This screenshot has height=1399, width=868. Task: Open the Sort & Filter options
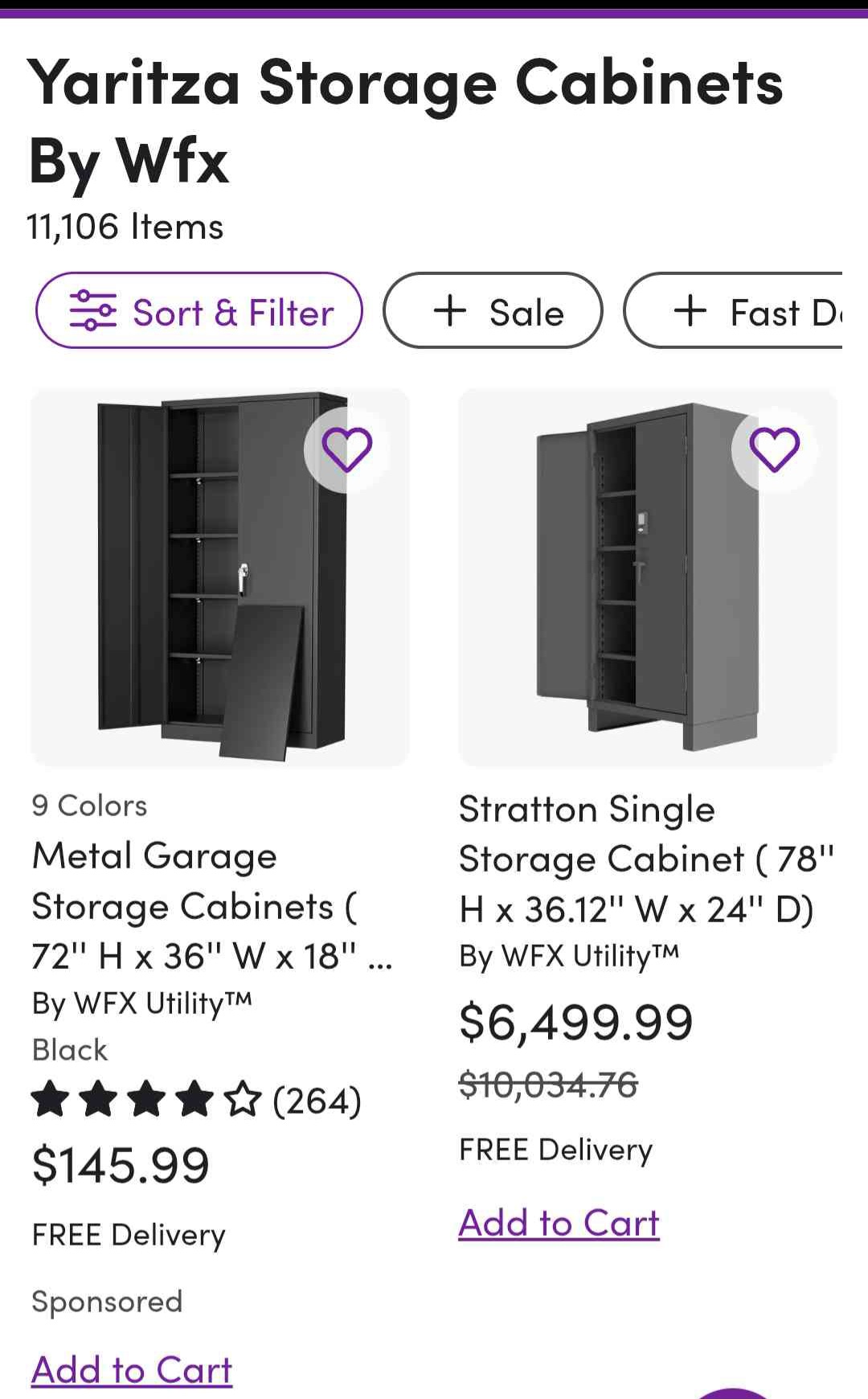pos(199,310)
